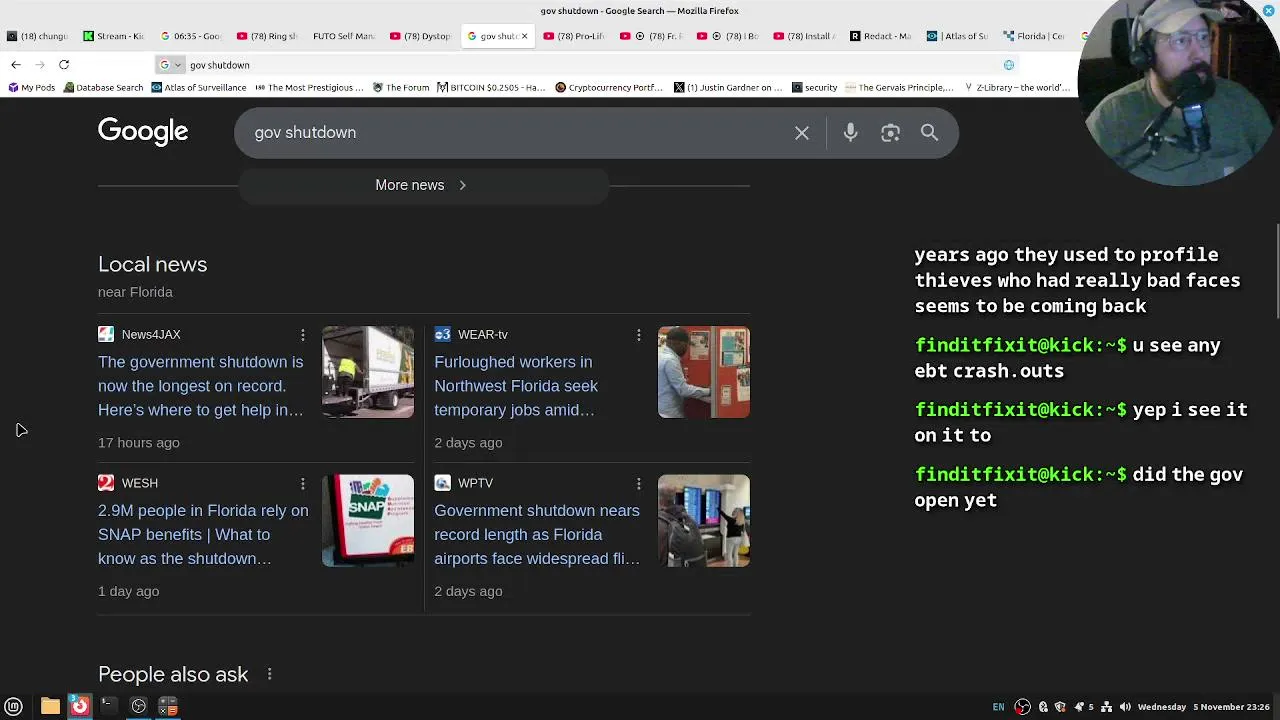Clear the search box with the X icon
1280x720 pixels.
tap(802, 133)
